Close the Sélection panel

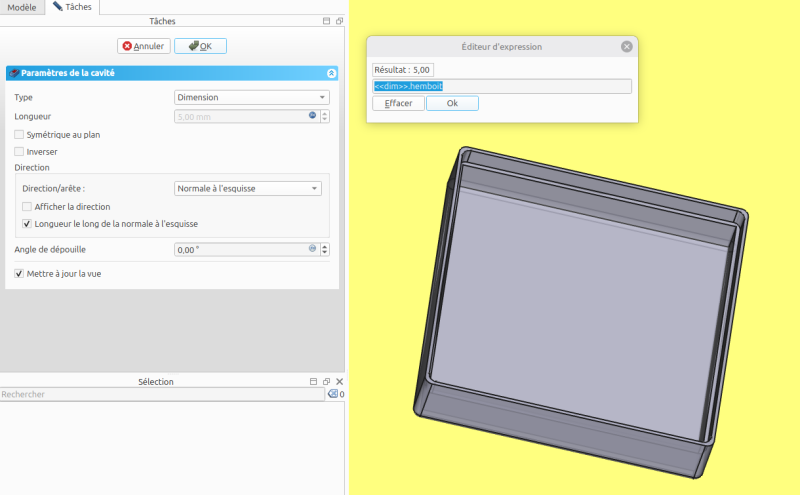(x=339, y=382)
